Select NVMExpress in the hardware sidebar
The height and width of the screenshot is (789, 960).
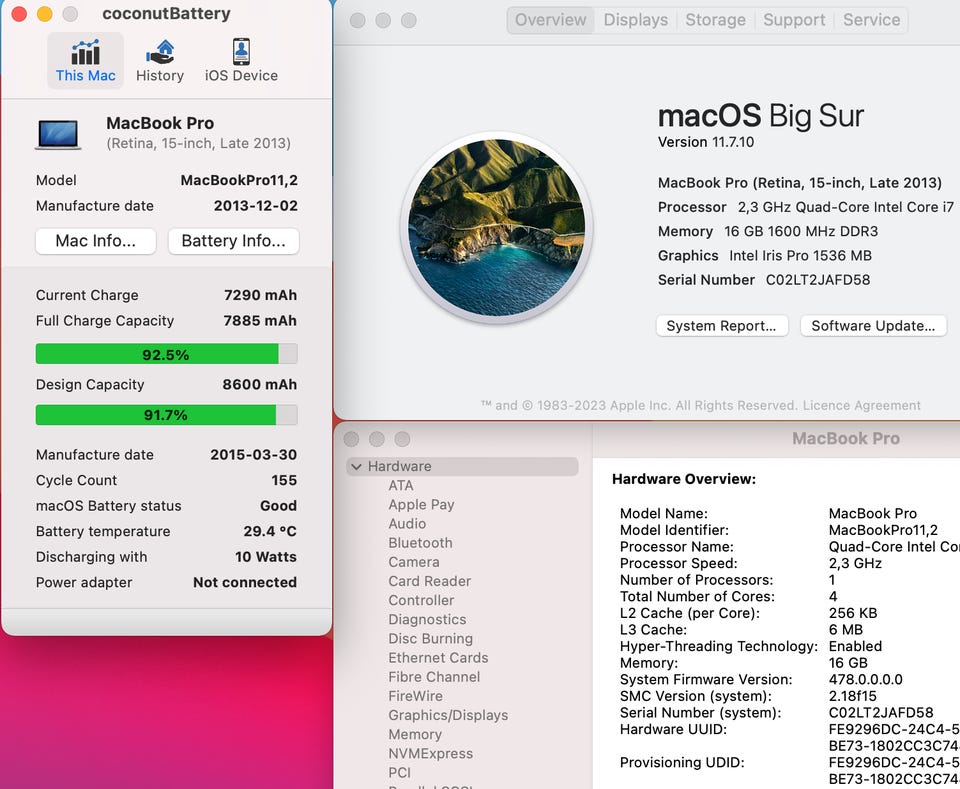click(430, 753)
